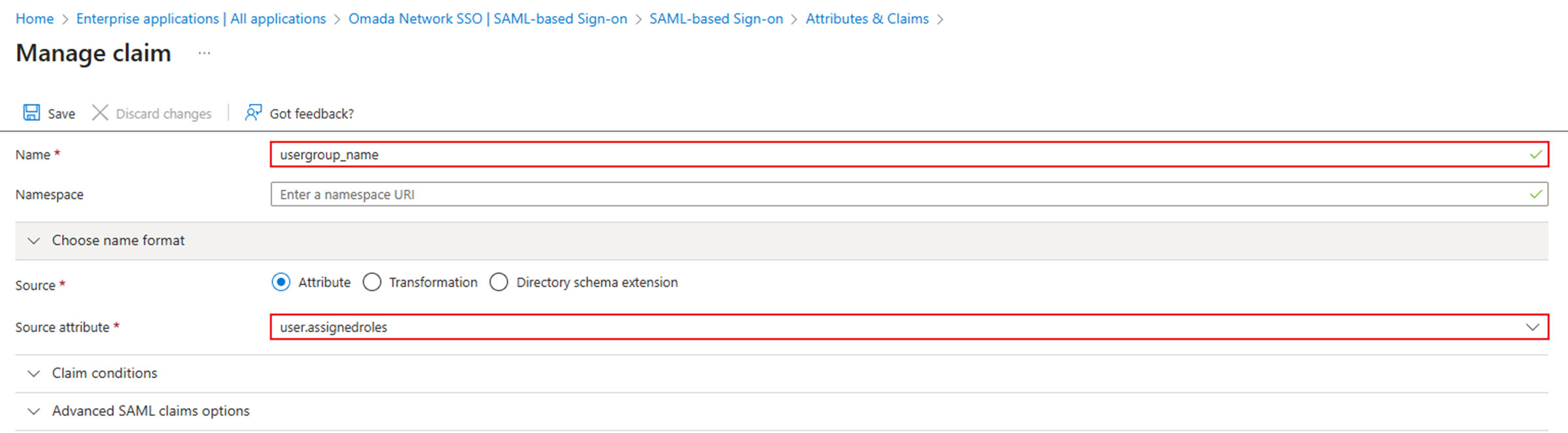The width and height of the screenshot is (1568, 433).
Task: Select the Attribute radio button
Action: pos(281,282)
